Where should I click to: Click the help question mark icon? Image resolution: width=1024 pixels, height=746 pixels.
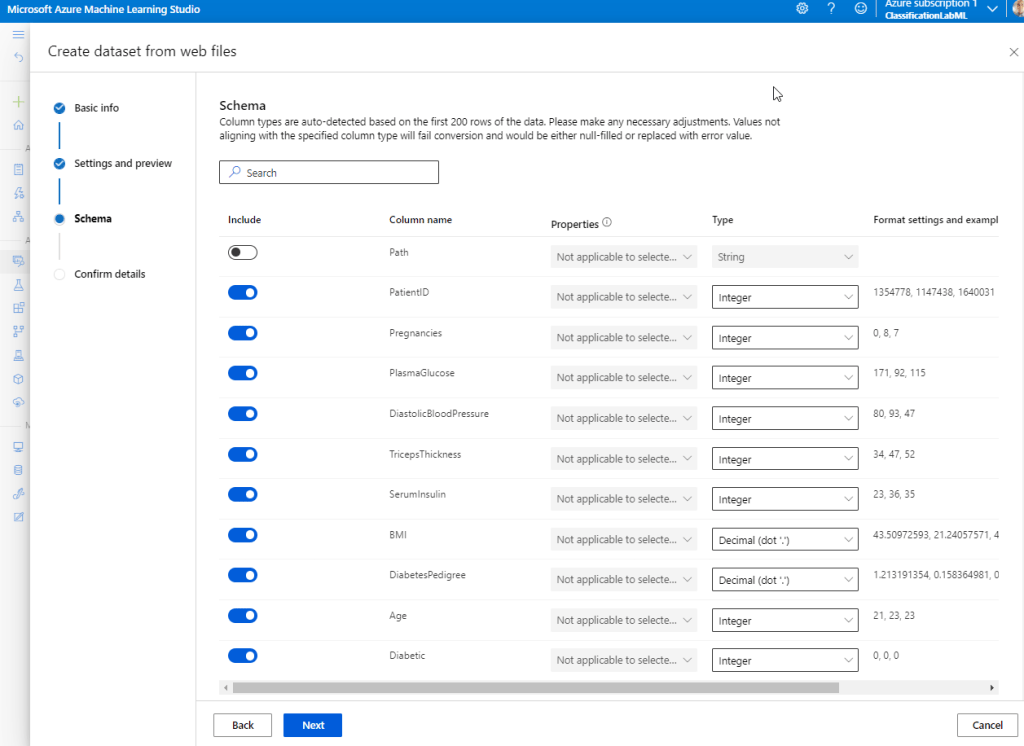pos(831,9)
